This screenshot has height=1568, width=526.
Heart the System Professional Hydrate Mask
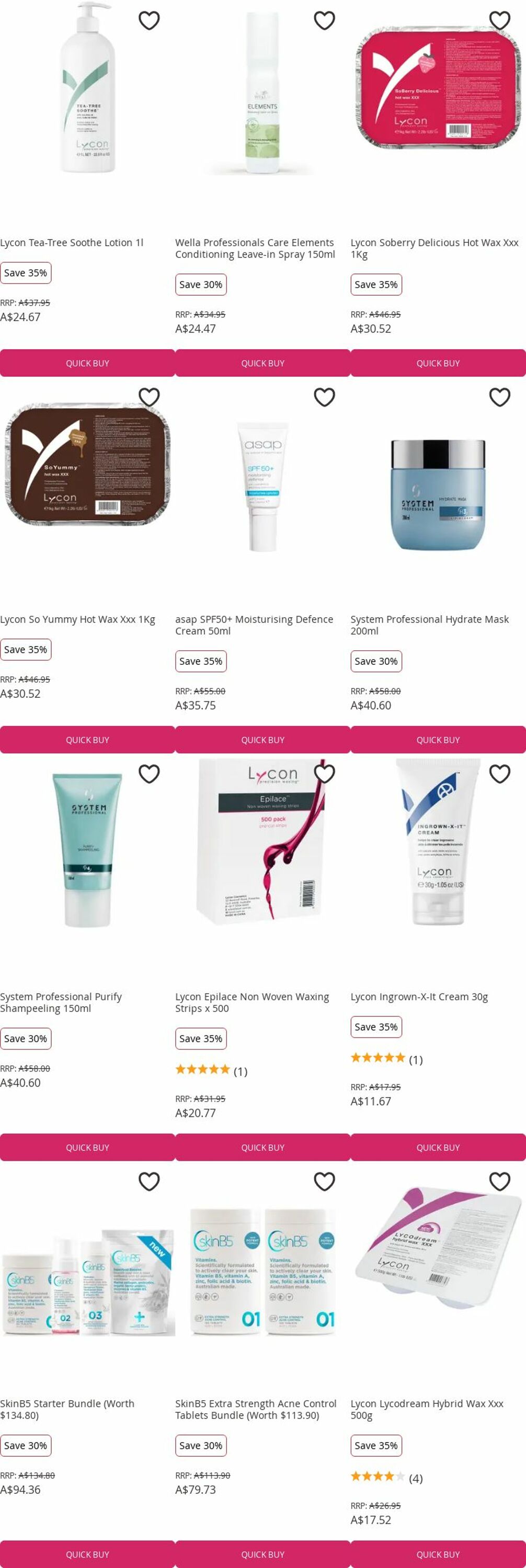click(500, 397)
